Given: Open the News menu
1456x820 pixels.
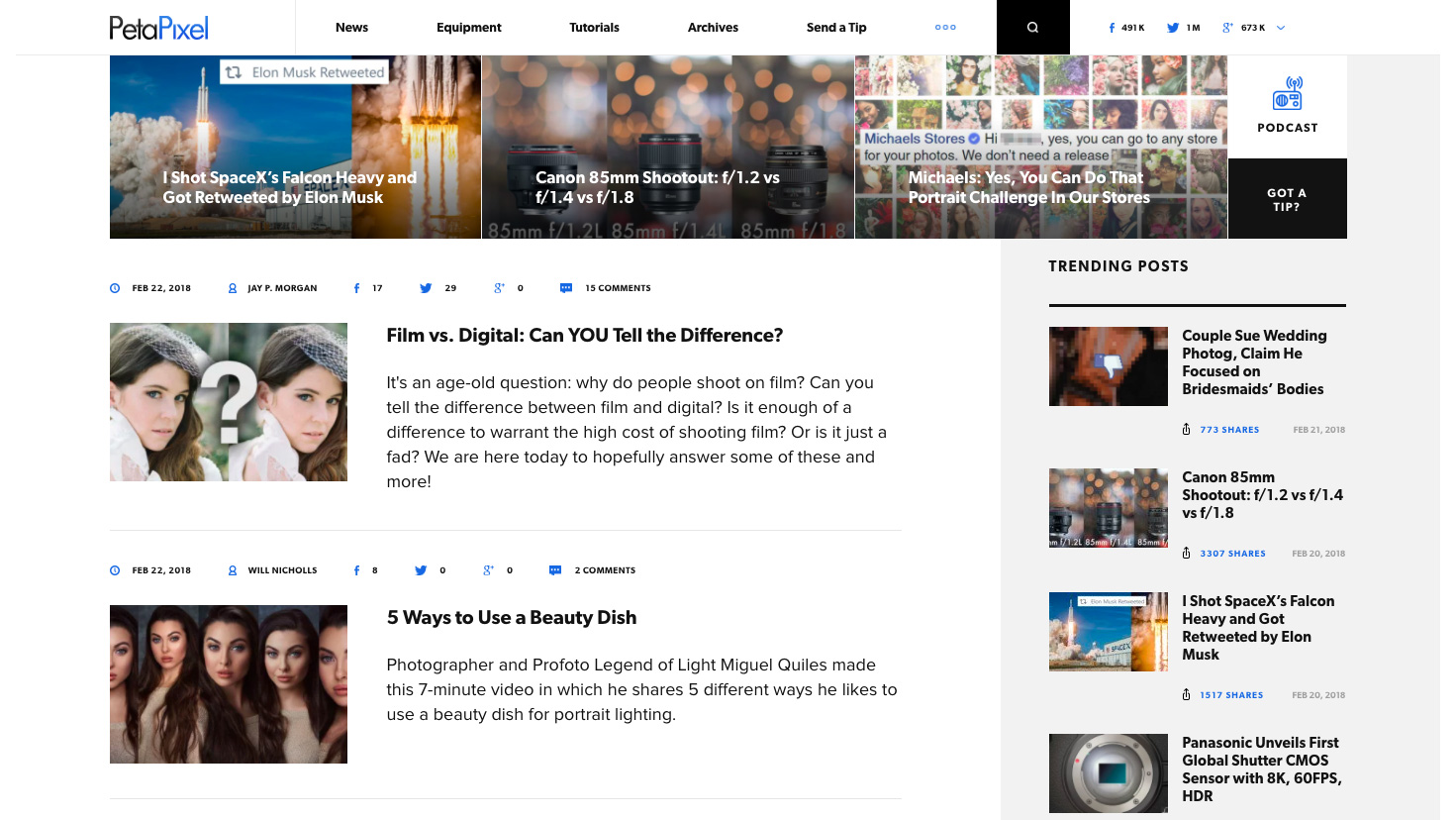Looking at the screenshot, I should tap(351, 28).
